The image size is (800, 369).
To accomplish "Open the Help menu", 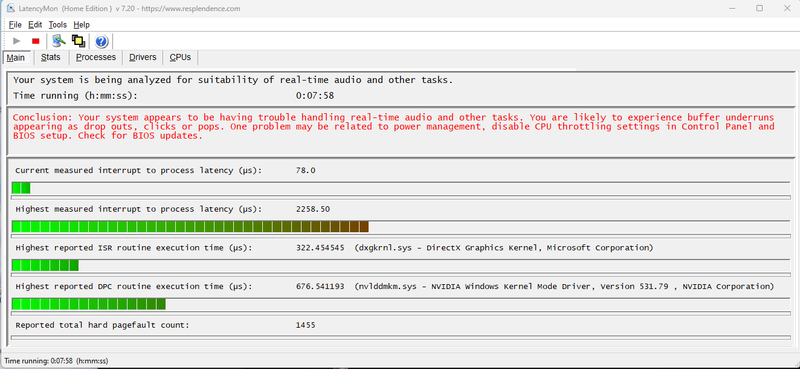I will pos(82,24).
